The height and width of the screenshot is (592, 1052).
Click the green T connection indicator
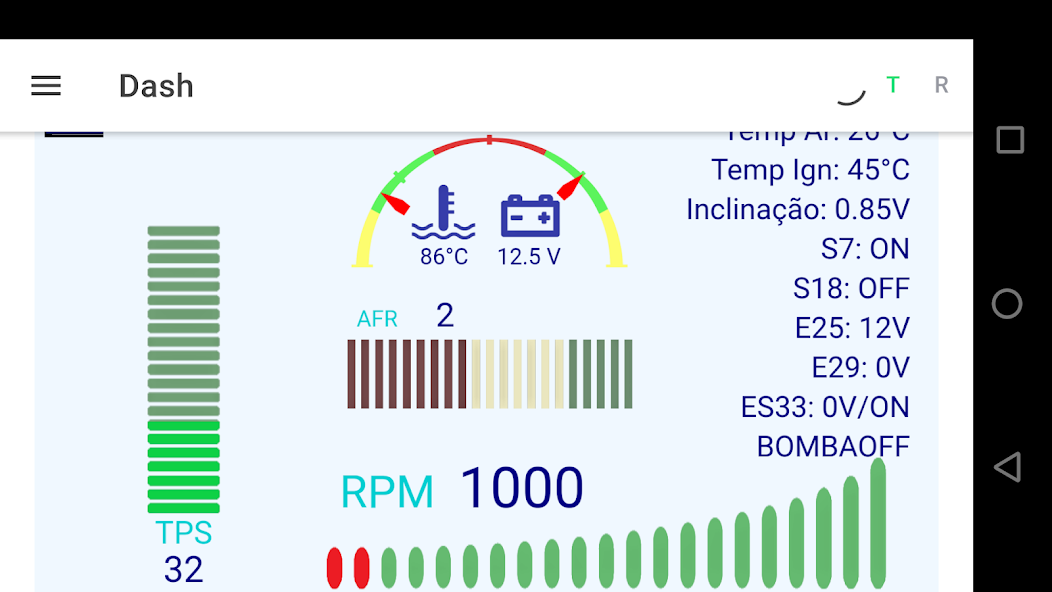coord(892,85)
